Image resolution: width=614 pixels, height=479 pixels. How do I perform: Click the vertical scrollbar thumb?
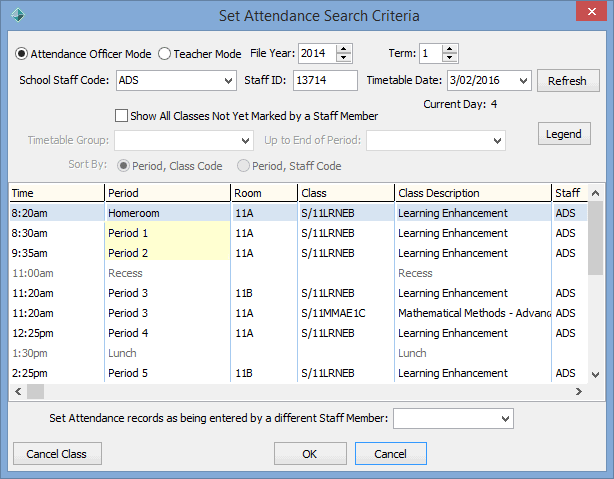[x=596, y=238]
